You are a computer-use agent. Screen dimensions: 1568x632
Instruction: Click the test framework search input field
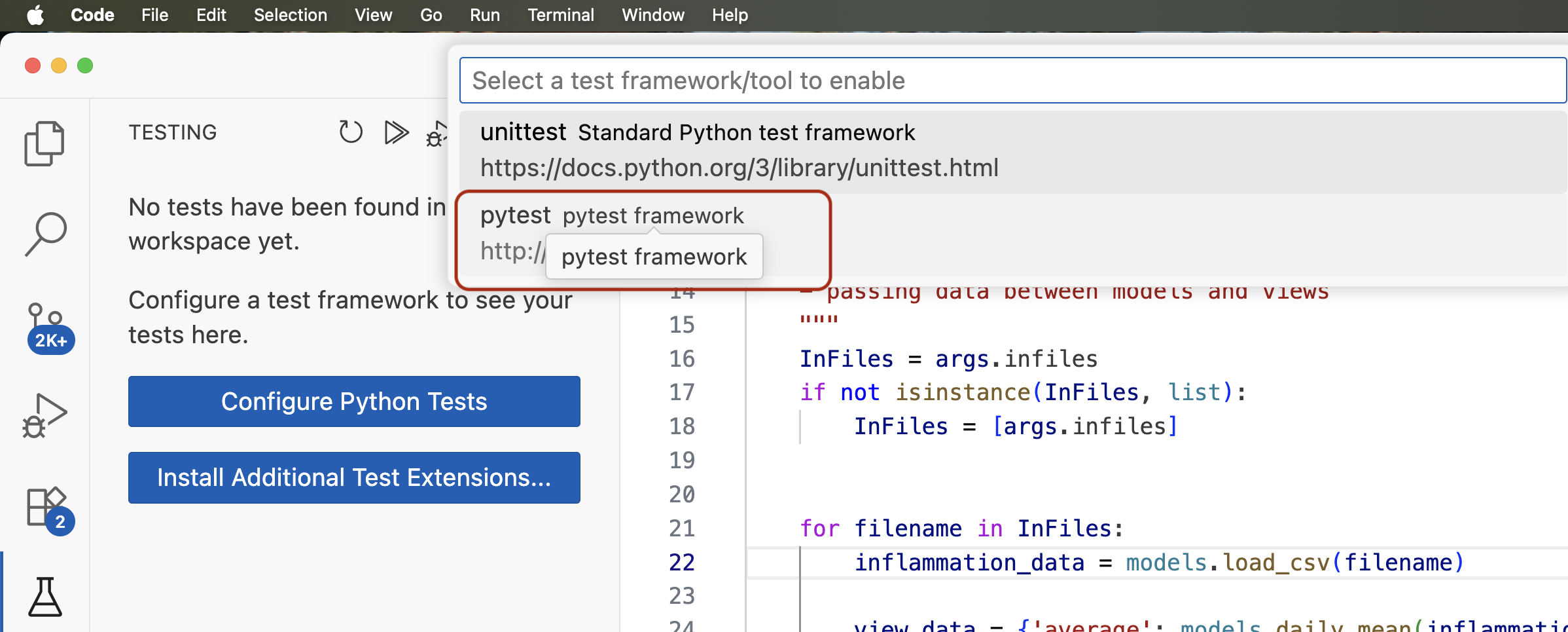point(1011,80)
